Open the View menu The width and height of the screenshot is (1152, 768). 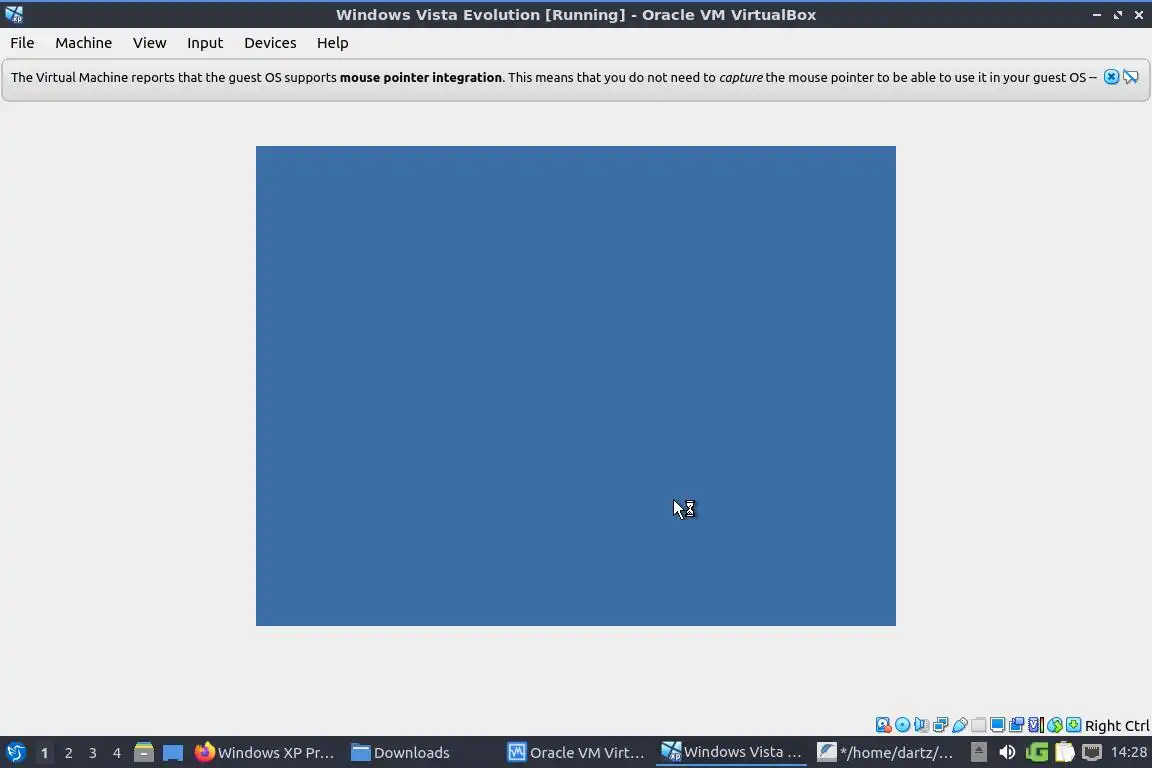(149, 43)
